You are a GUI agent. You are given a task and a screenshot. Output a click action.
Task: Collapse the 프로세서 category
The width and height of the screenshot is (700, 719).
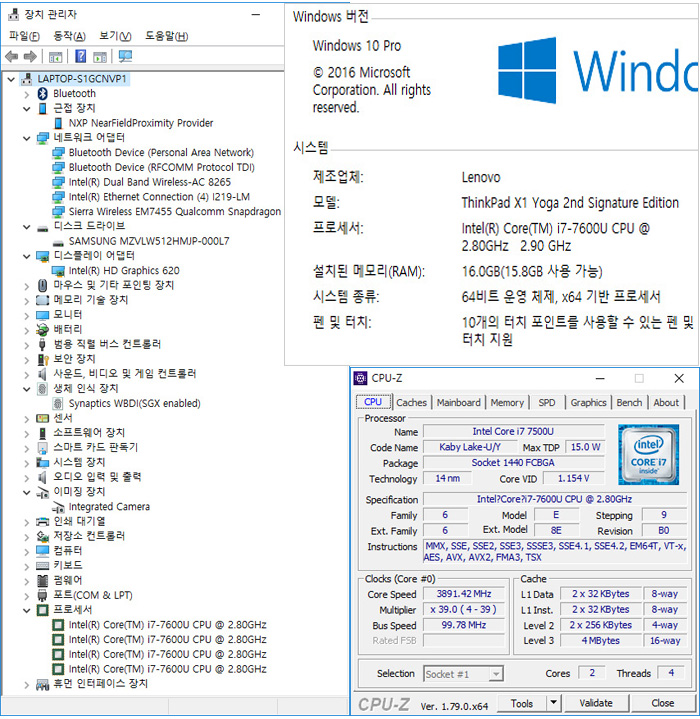pyautogui.click(x=27, y=610)
